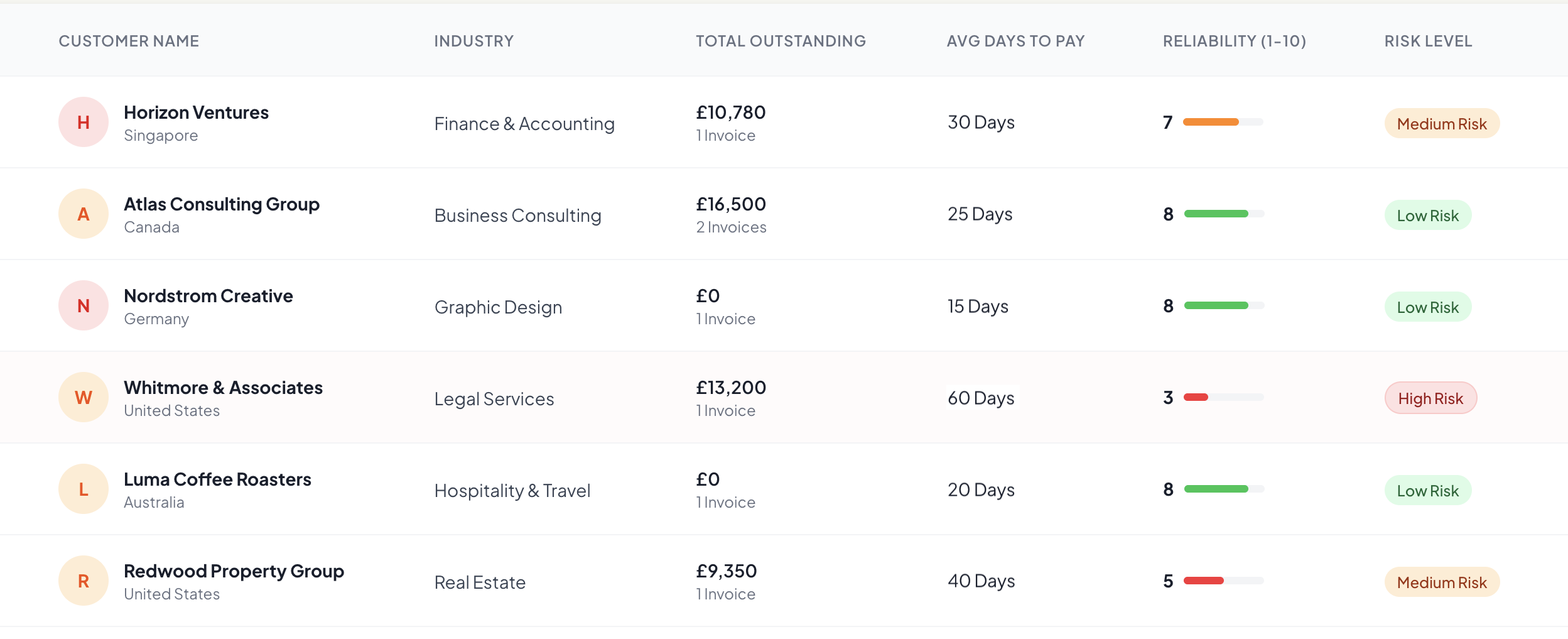Viewport: 1568px width, 639px height.
Task: Click Nordstrom Creative's reliability progress bar
Action: [1223, 306]
